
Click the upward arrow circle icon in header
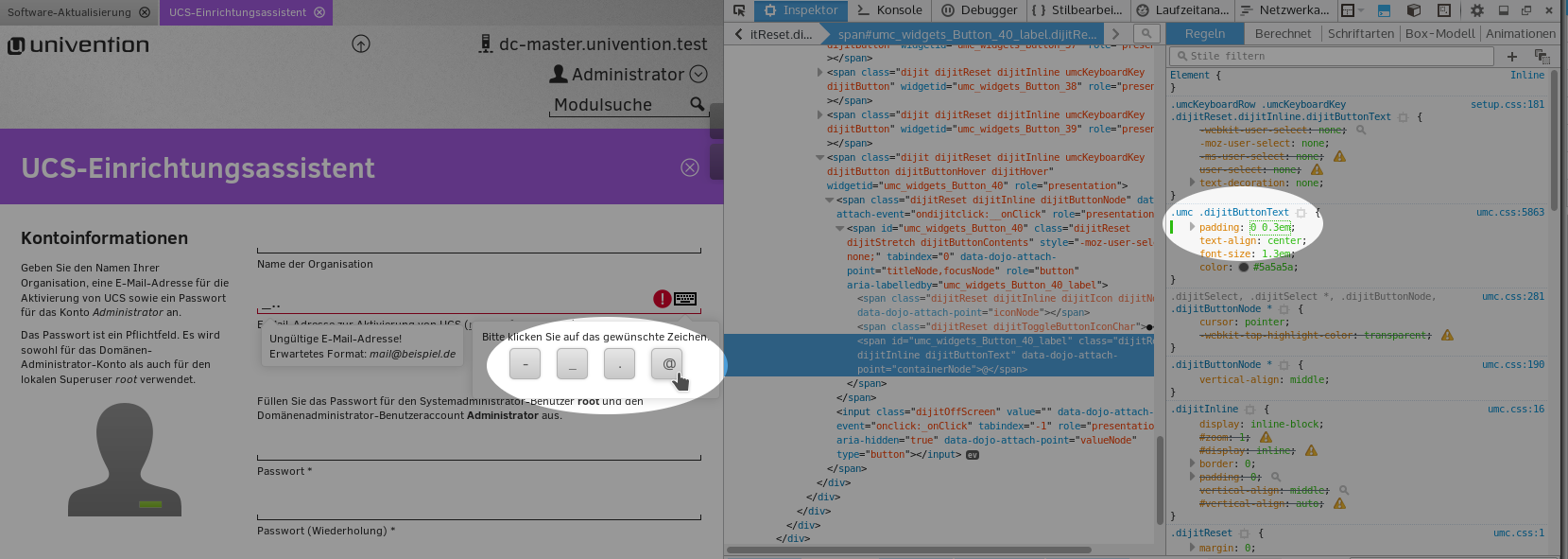(x=361, y=44)
